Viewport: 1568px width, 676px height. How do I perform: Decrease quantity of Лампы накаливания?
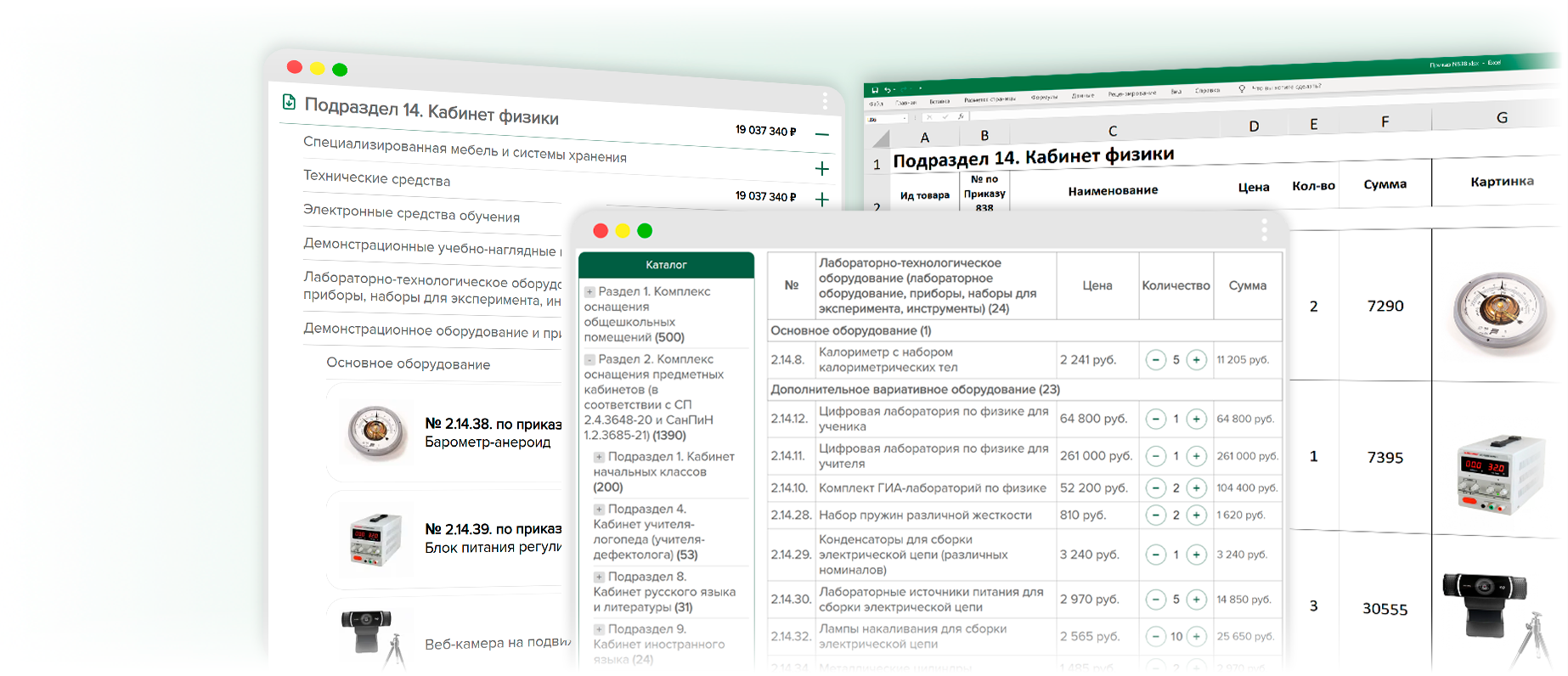(1155, 636)
